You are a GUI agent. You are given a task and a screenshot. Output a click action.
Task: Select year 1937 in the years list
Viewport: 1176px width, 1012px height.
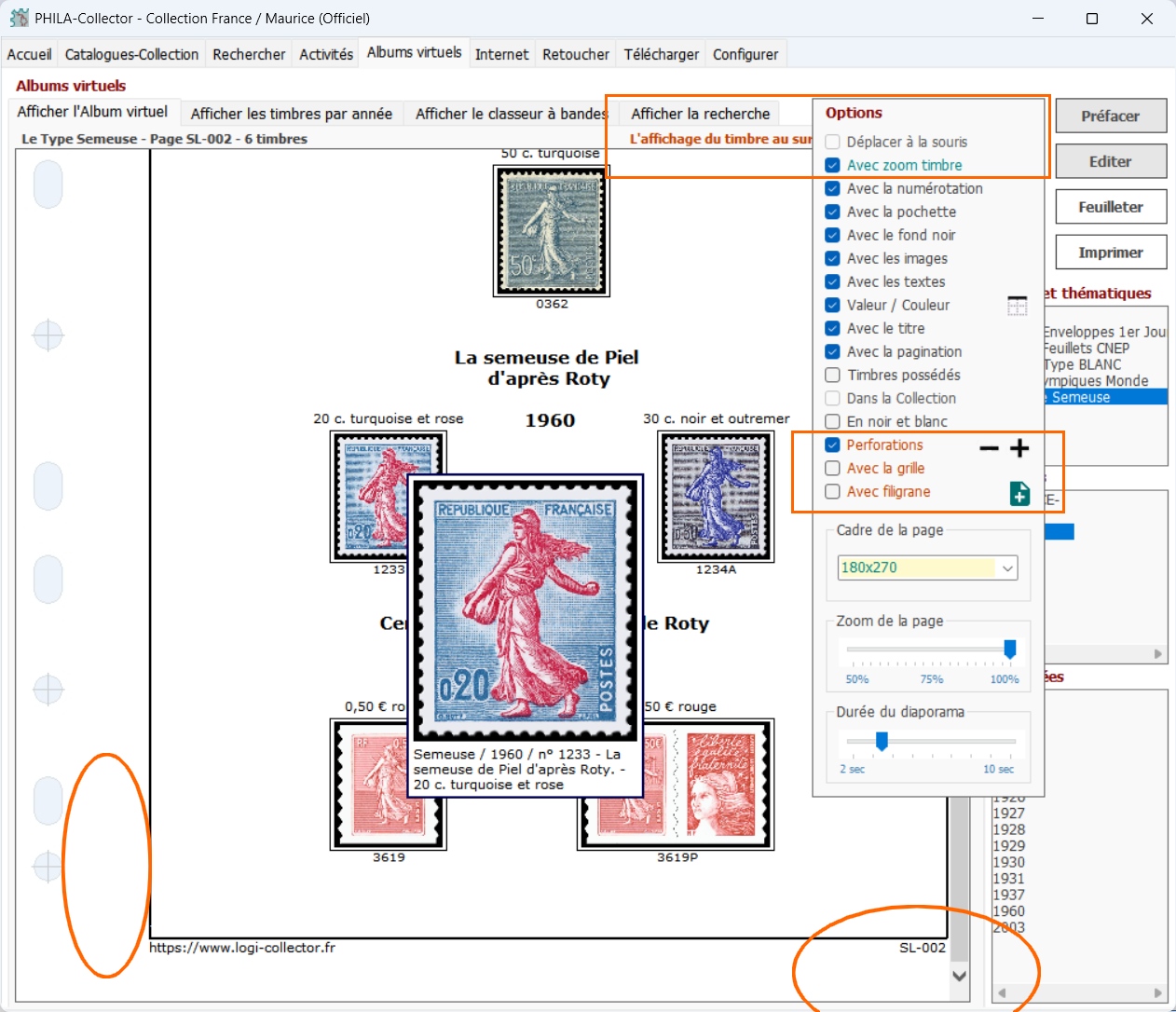1009,895
